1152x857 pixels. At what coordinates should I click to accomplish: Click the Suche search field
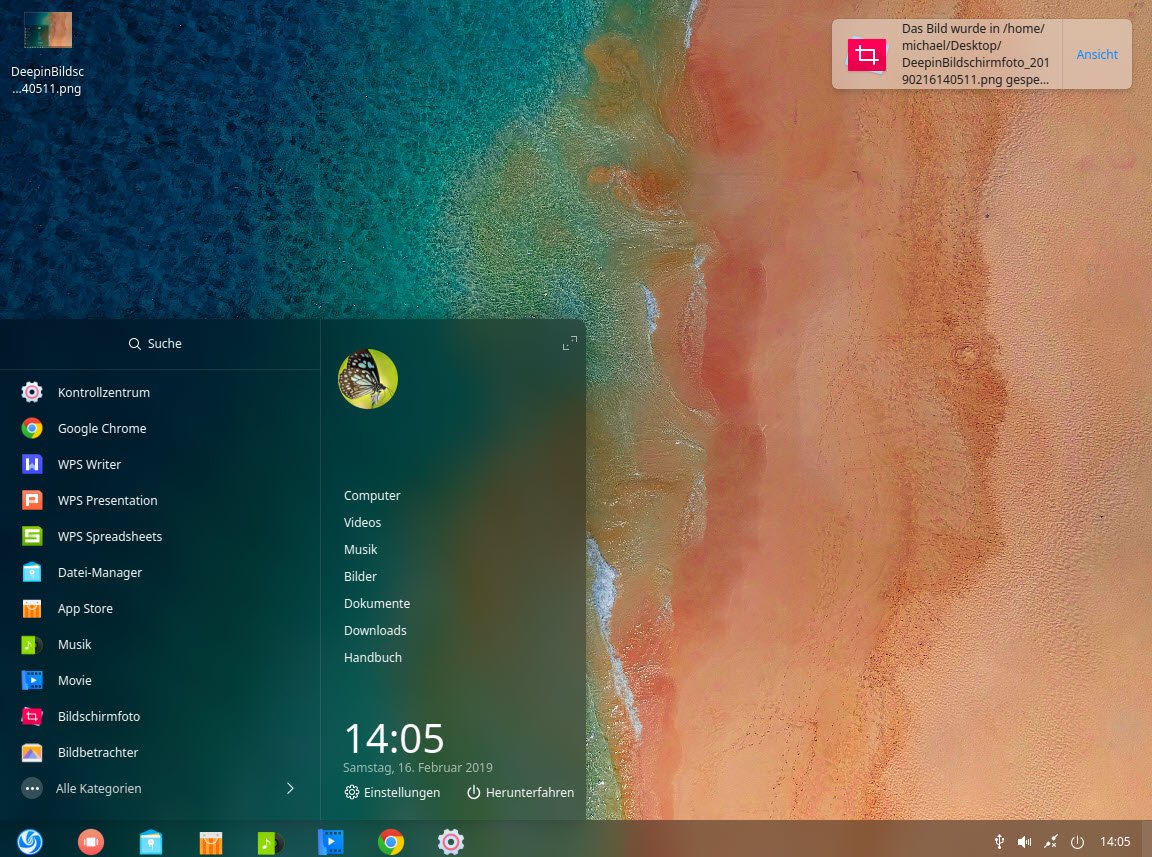155,344
